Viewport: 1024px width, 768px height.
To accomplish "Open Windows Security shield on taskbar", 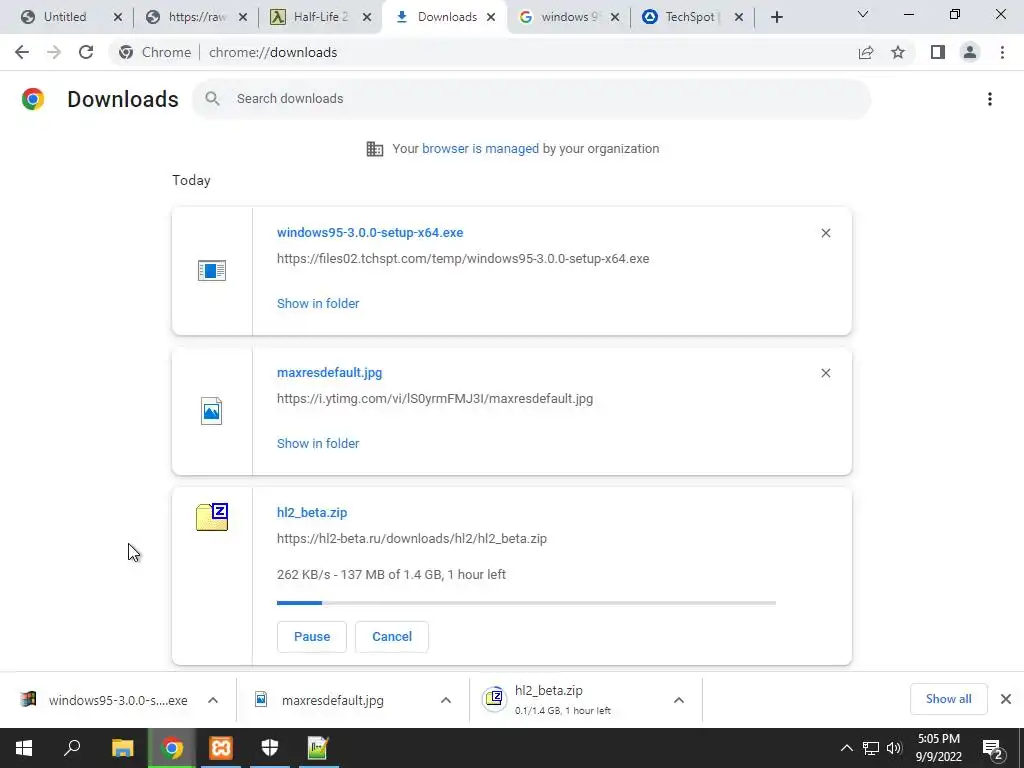I will coord(270,748).
